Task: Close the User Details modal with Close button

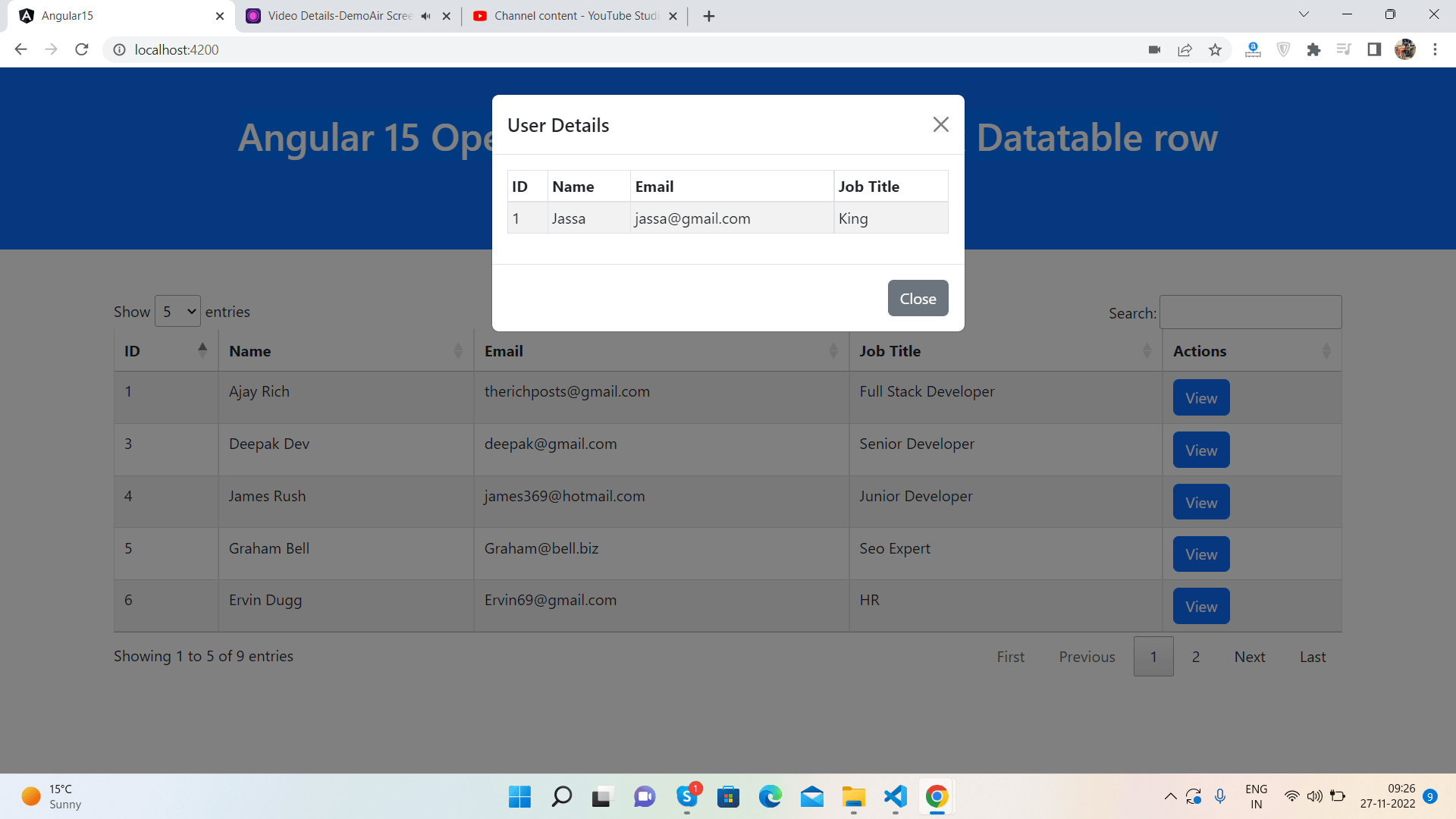Action: [918, 298]
